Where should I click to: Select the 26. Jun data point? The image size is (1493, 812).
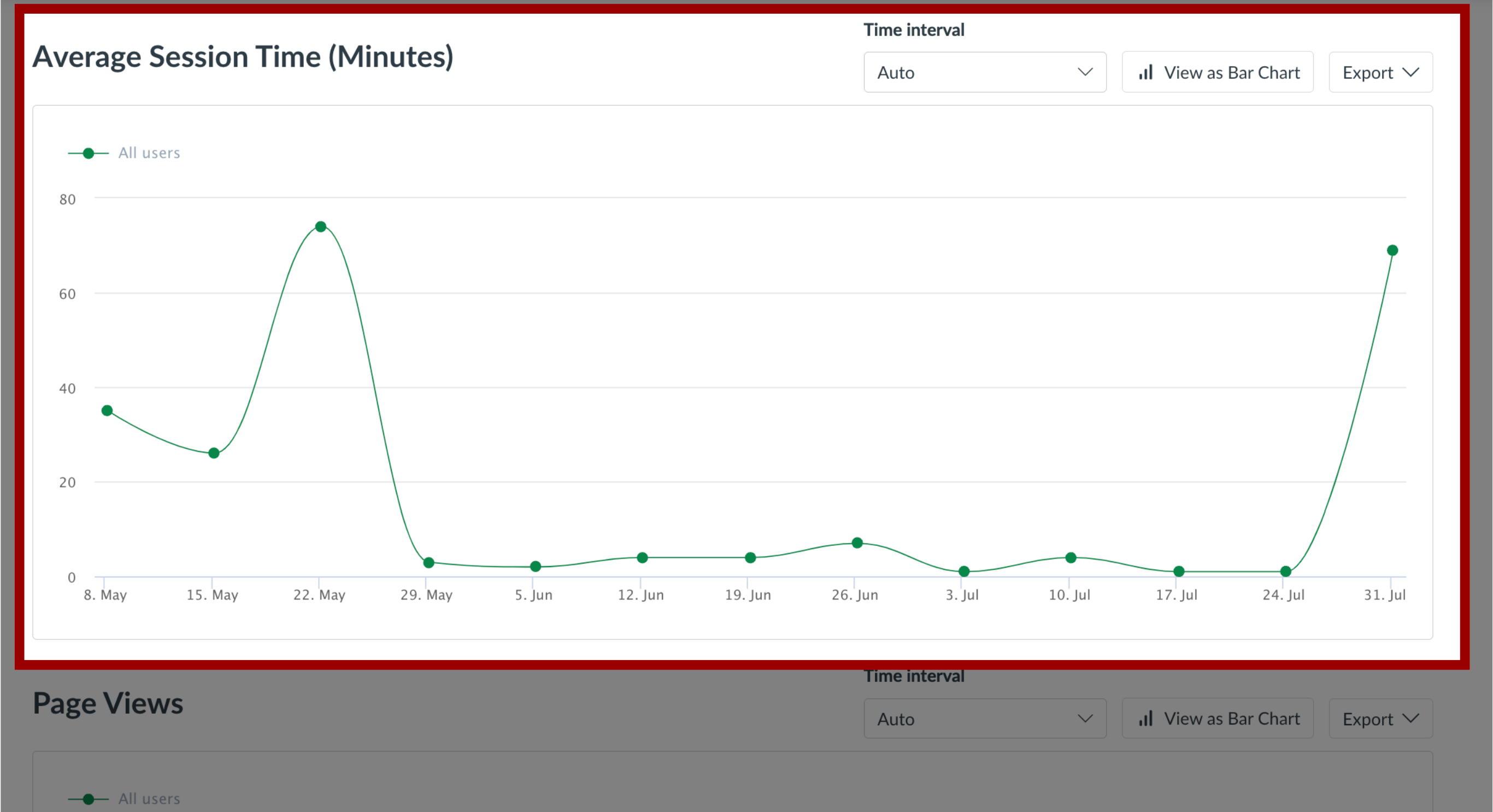tap(857, 543)
